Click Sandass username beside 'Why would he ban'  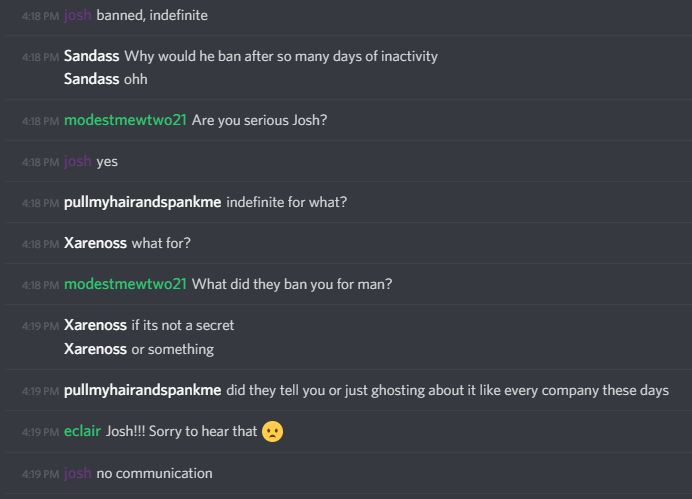pyautogui.click(x=91, y=56)
